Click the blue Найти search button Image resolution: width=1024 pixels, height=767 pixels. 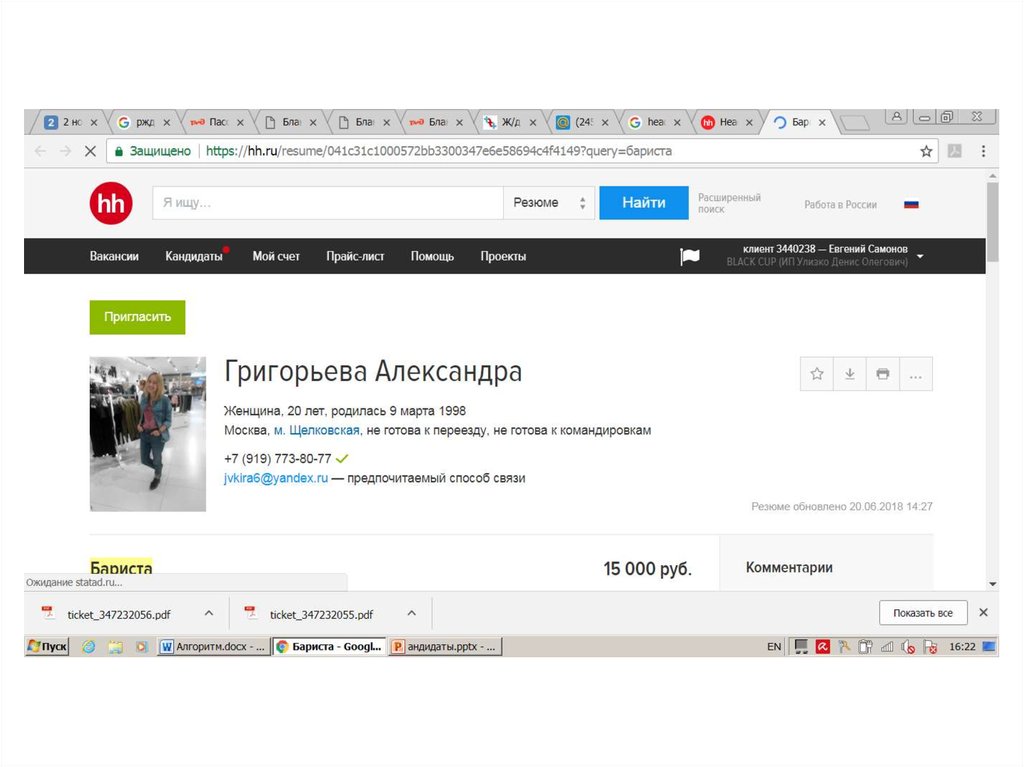(x=643, y=203)
